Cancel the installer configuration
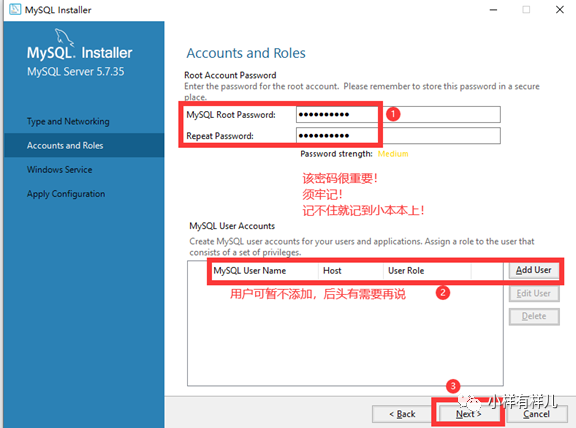576x428 pixels. 536,414
